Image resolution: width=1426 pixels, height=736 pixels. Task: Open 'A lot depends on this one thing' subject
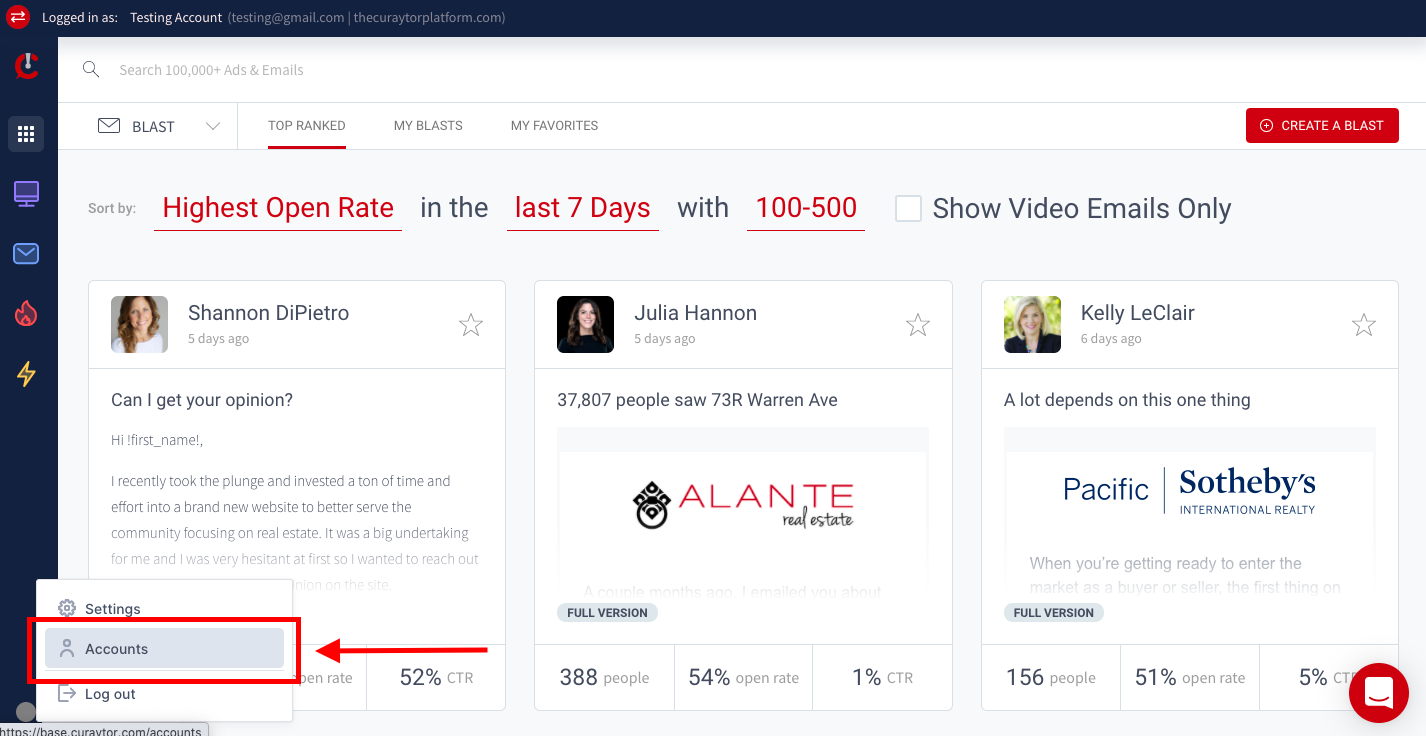coord(1127,400)
